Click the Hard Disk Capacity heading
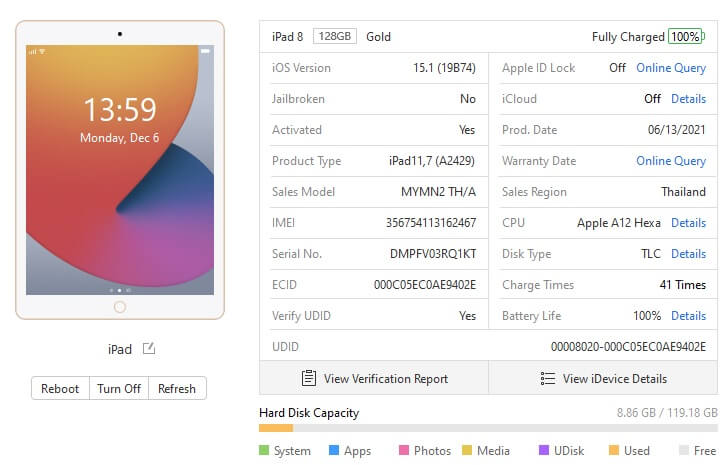This screenshot has height=465, width=725. [309, 412]
